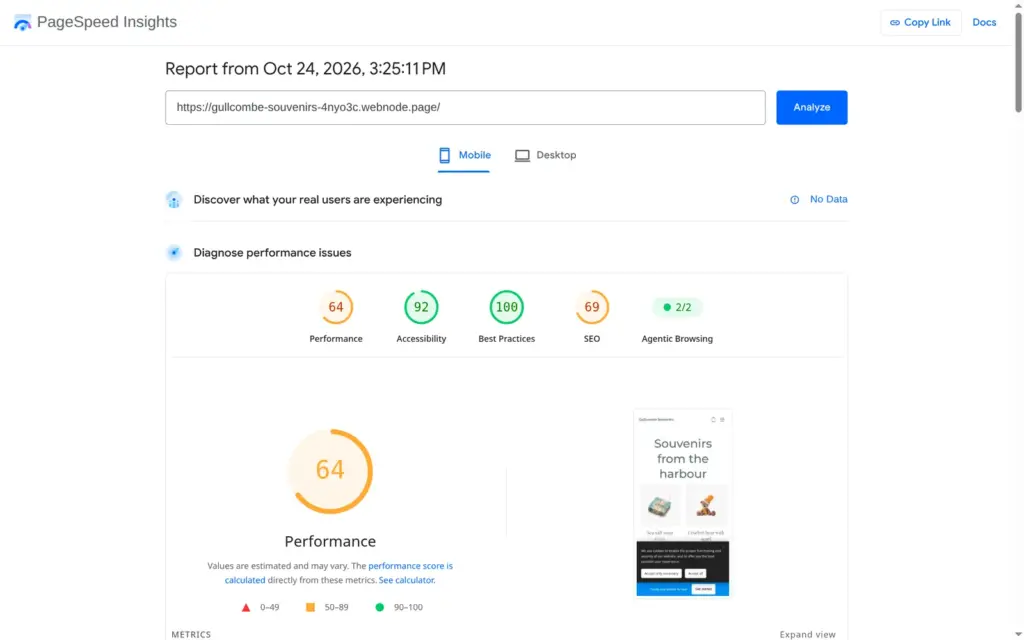
Task: Click the Accessibility label under score 92
Action: click(421, 338)
